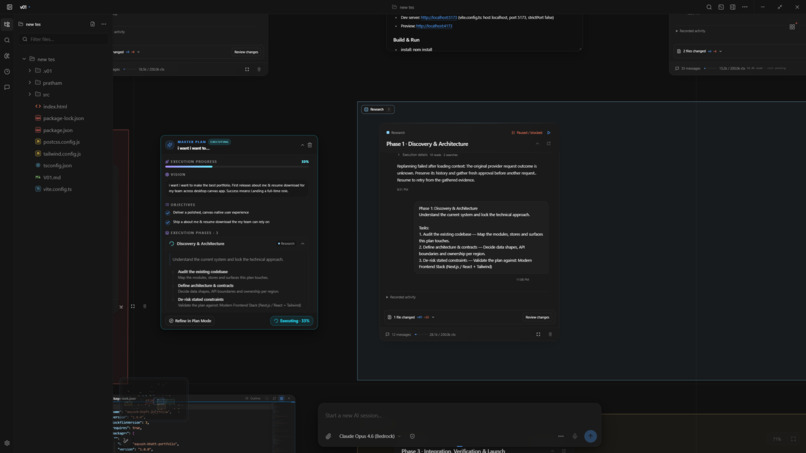
Task: Click the "De-risk stated constraints" task
Action: tap(200, 299)
